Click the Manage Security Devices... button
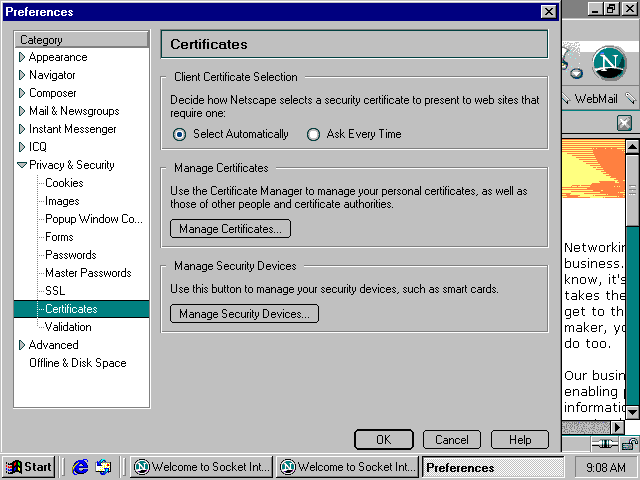 244,313
